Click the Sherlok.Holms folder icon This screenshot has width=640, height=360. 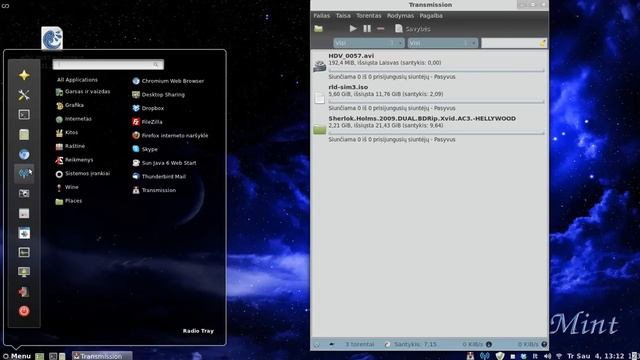tap(320, 129)
